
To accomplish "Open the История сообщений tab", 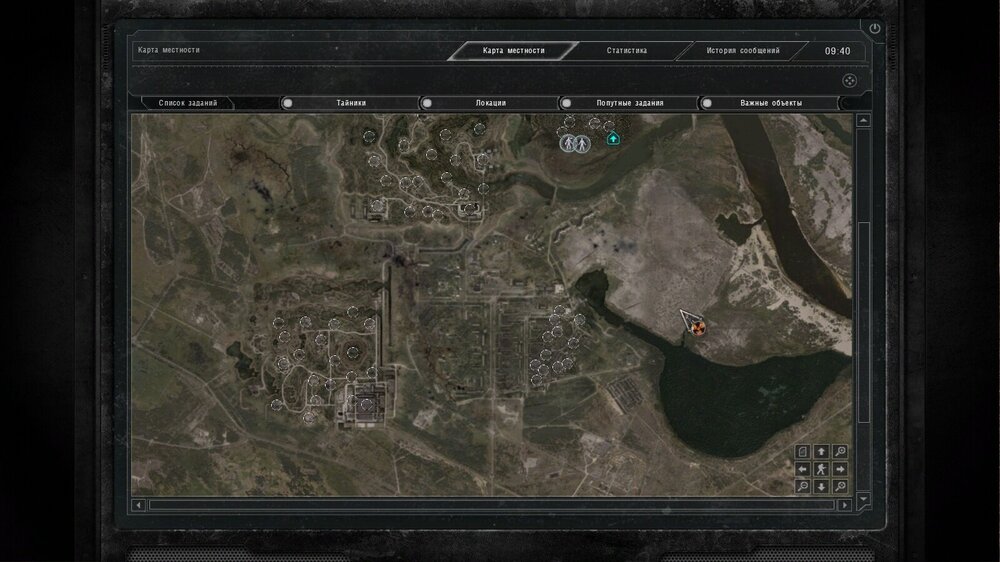I will tap(742, 50).
